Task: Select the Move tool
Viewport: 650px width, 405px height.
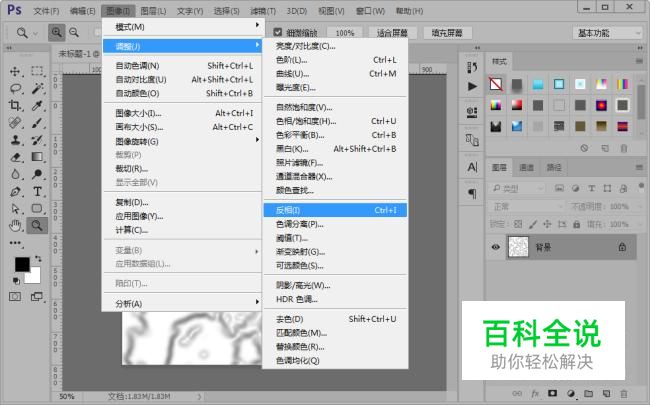Action: tap(15, 71)
